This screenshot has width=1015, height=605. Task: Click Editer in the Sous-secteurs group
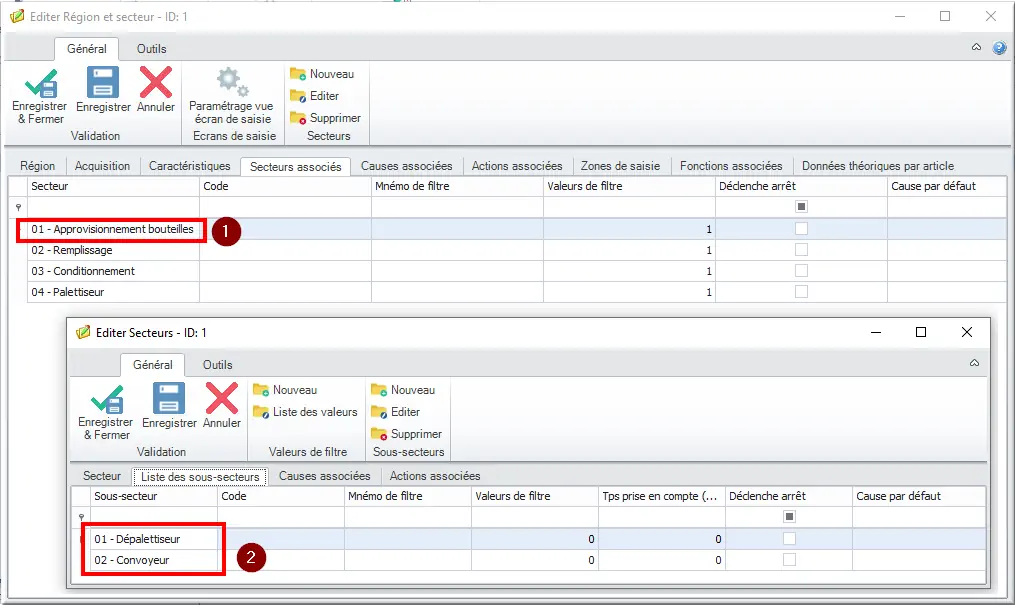pos(396,412)
